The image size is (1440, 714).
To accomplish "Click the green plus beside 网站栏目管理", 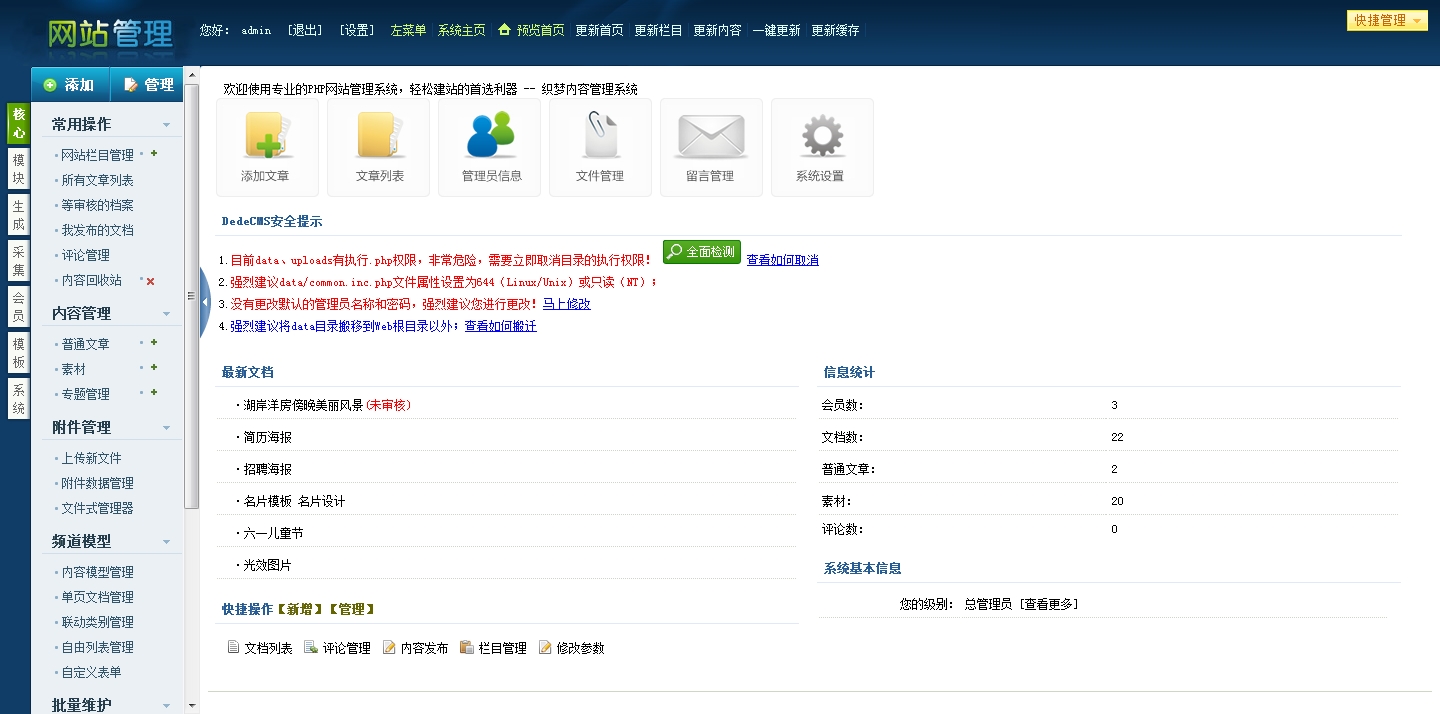I will coord(154,154).
